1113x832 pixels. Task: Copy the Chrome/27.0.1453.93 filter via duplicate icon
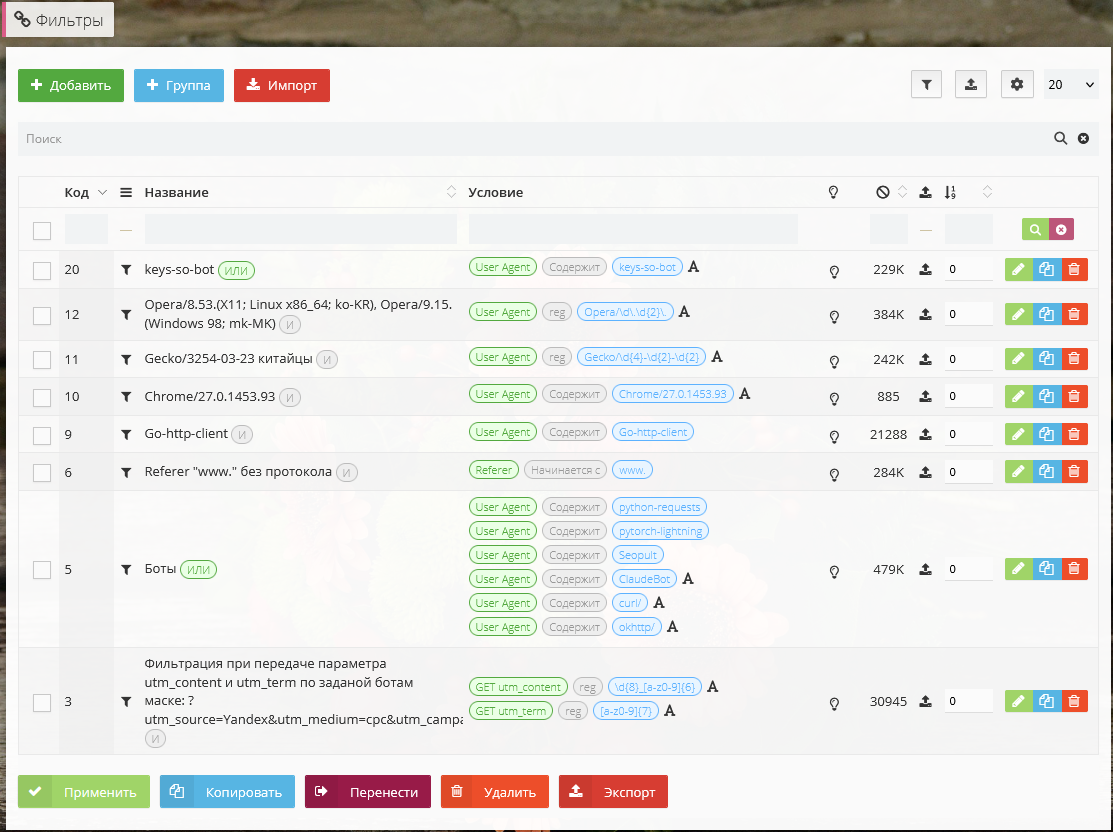pos(1046,397)
